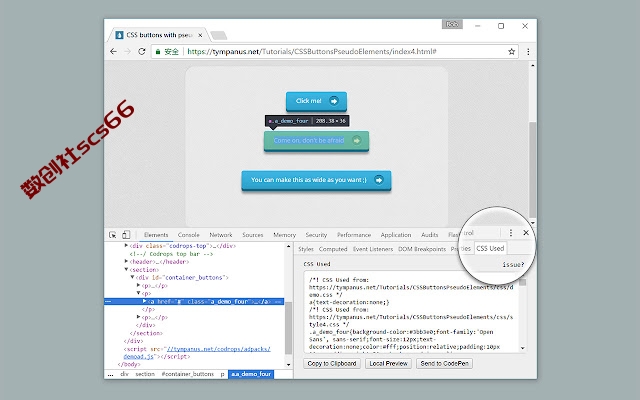Image resolution: width=640 pixels, height=400 pixels.
Task: Open the Computed sidebar tab
Action: (x=333, y=249)
